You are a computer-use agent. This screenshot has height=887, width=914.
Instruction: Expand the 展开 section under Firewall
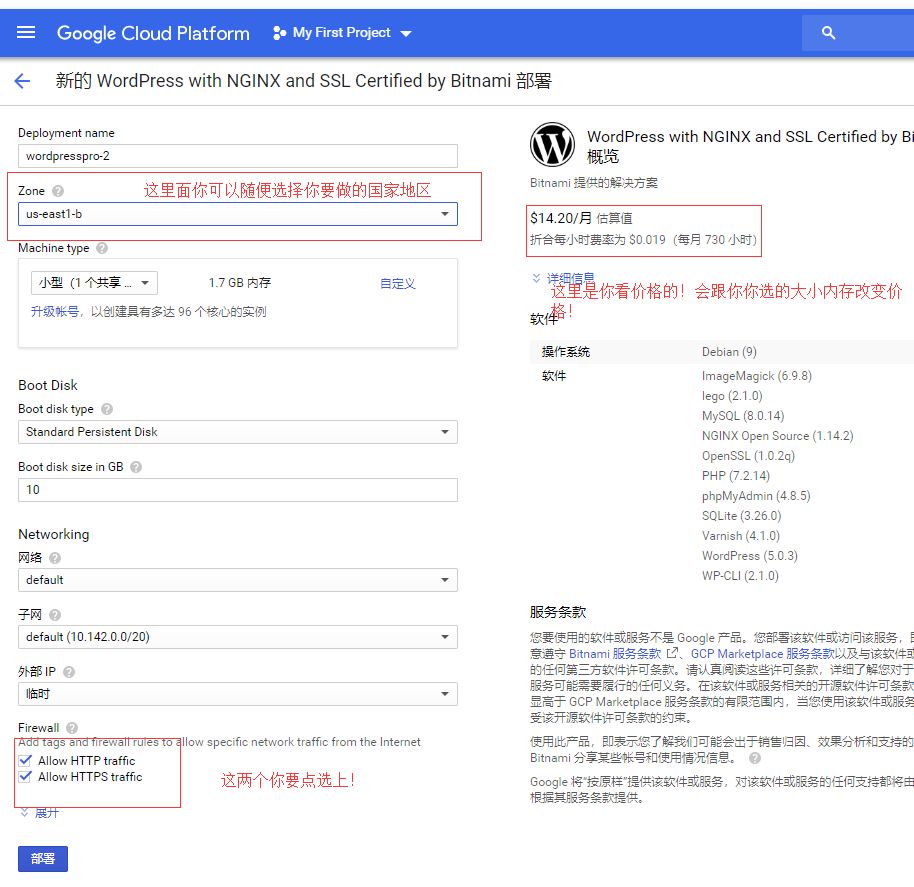tap(40, 812)
